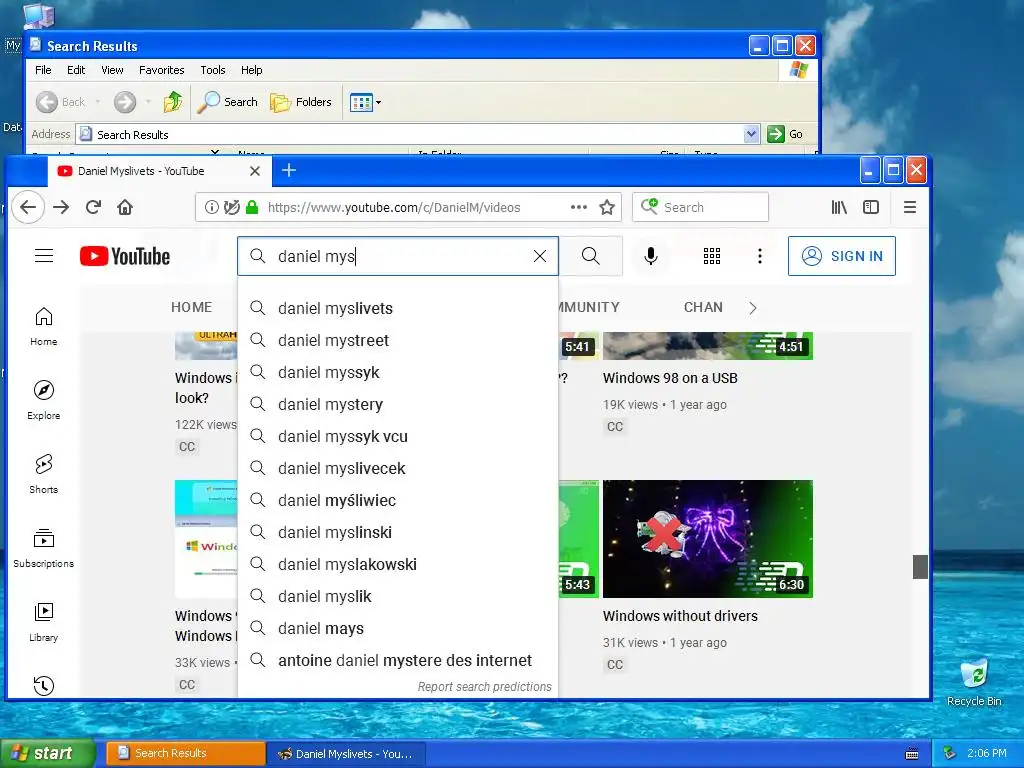Select suggestion antoine daniel mystere des internet

pos(398,660)
